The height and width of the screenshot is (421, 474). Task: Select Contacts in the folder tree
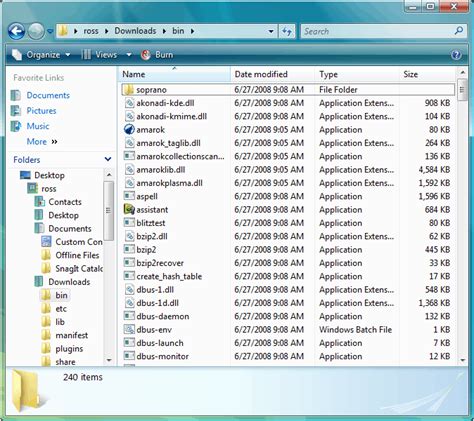[65, 202]
